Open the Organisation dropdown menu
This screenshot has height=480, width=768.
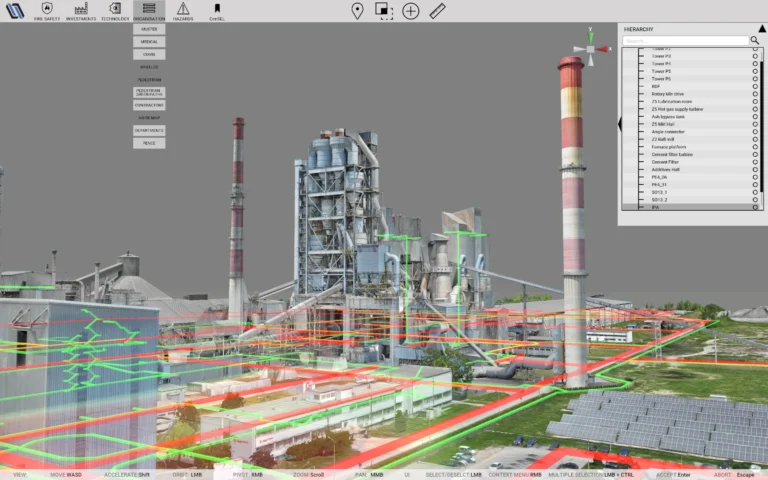tap(149, 11)
